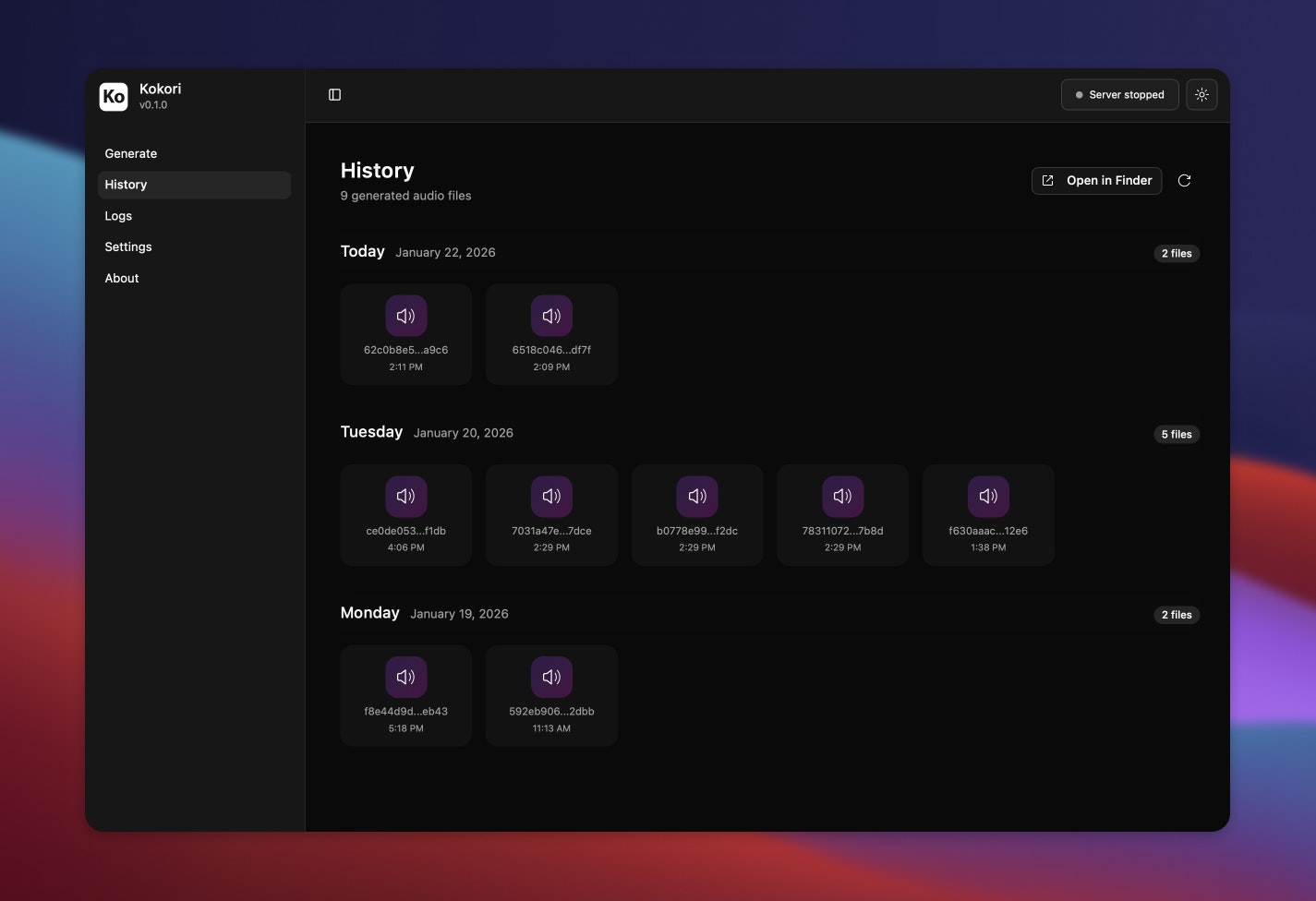Play audio icon for 7031a47e...7dce
Screen dimensions: 1316x901
pos(551,497)
